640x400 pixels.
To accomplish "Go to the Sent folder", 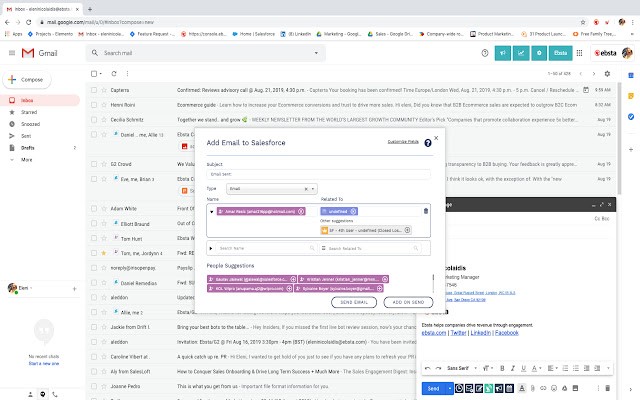I will pyautogui.click(x=27, y=136).
